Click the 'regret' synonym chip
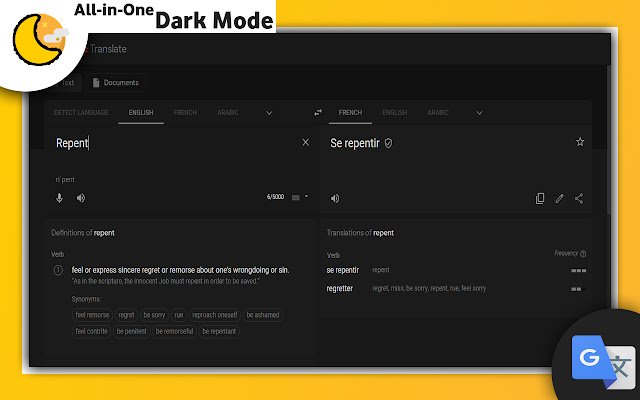 (126, 315)
